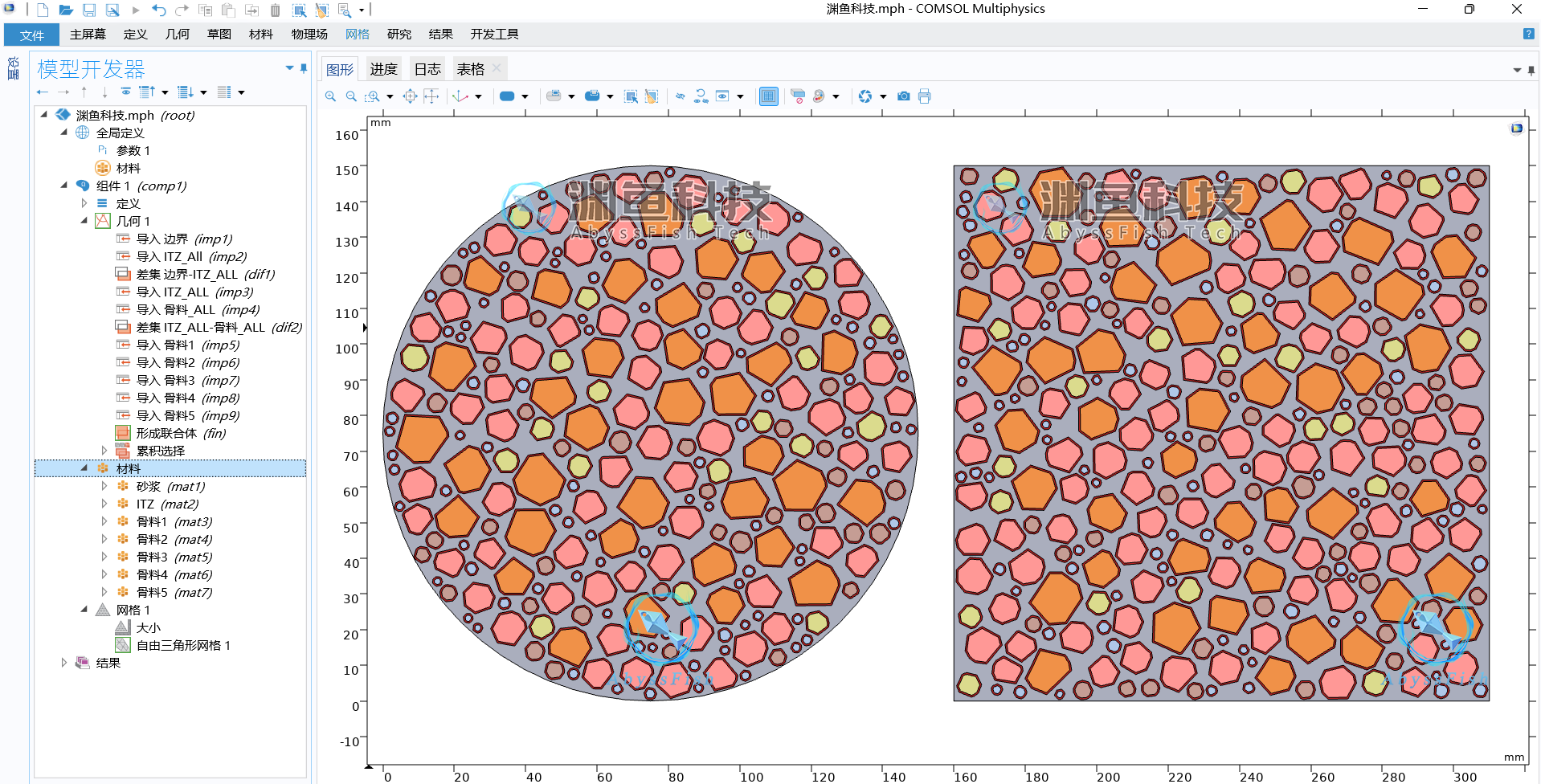This screenshot has height=784, width=1541.
Task: Select the 导入 骨料3 (imp7) node
Action: click(187, 380)
